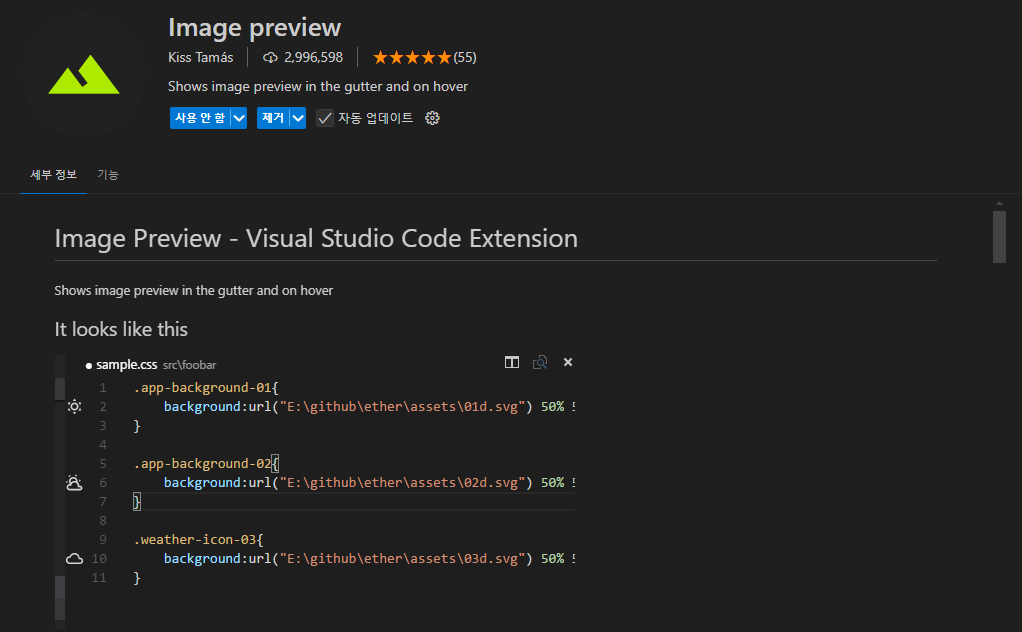Click publisher name Kiss Tamás

(x=201, y=57)
